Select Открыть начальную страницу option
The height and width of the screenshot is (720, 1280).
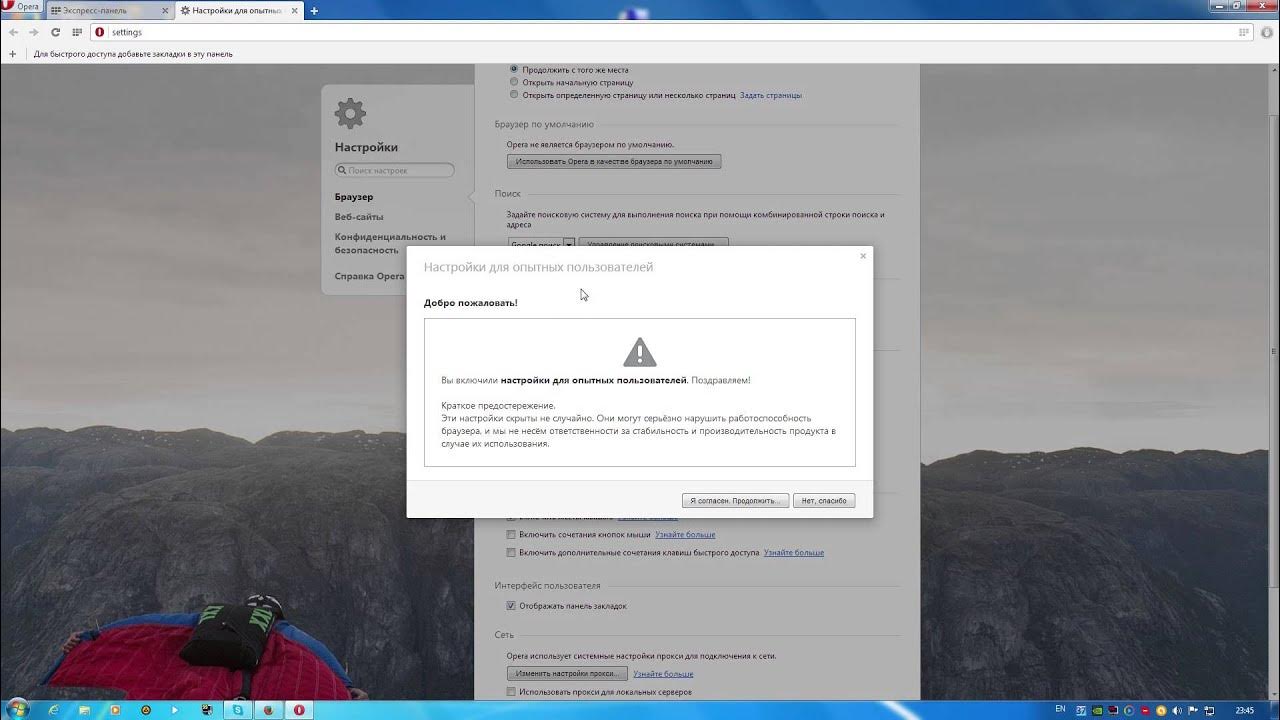[514, 83]
